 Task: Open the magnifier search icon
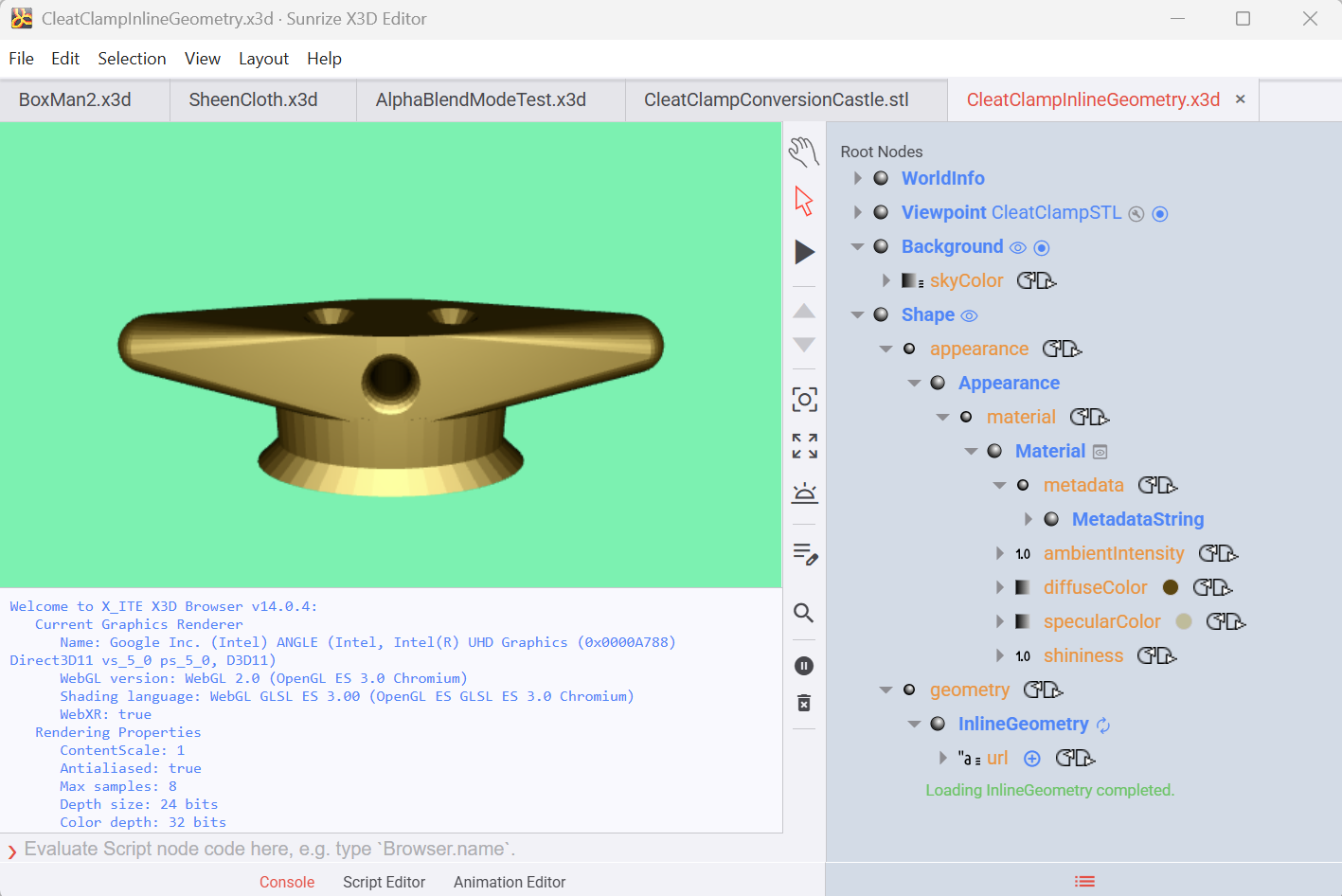[803, 613]
